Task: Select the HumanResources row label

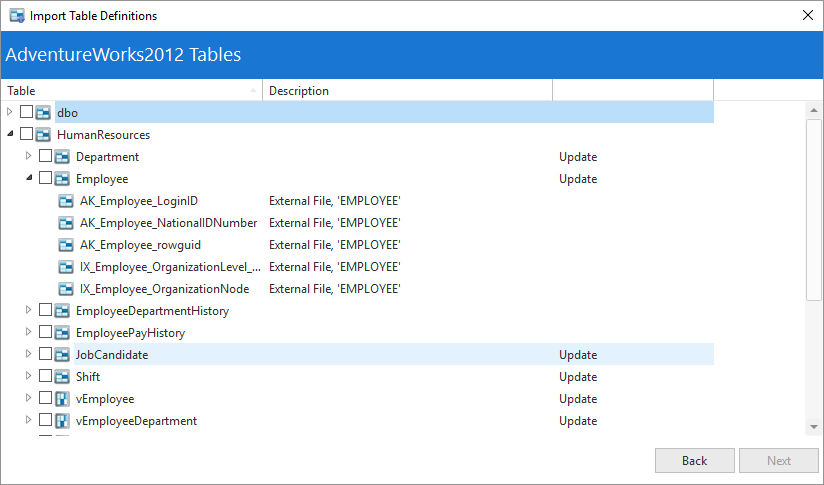Action: point(104,135)
